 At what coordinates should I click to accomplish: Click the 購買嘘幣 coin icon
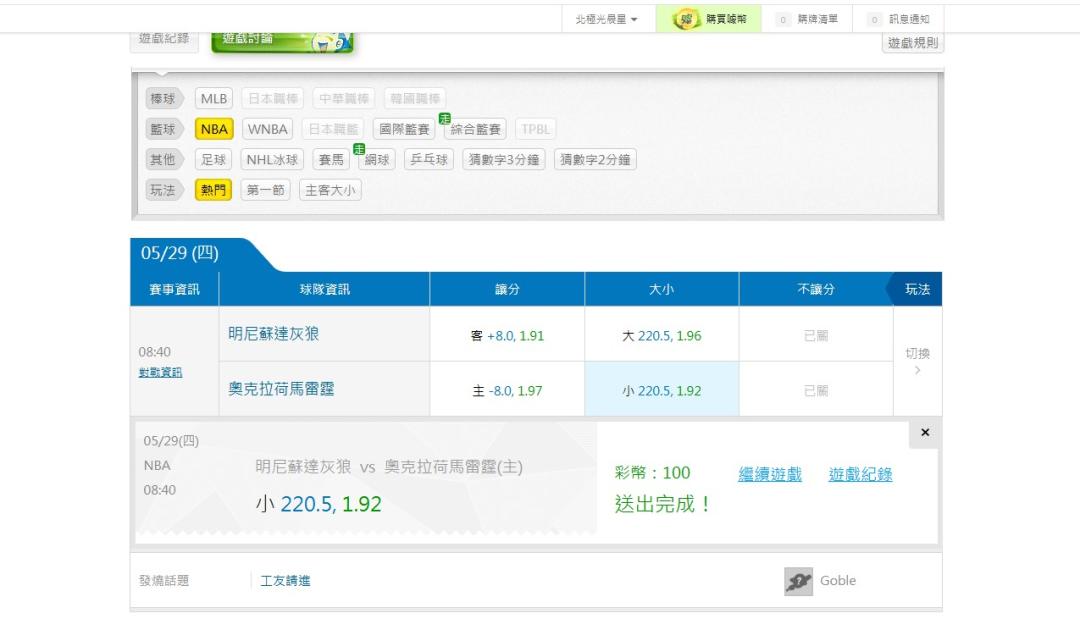[x=685, y=19]
